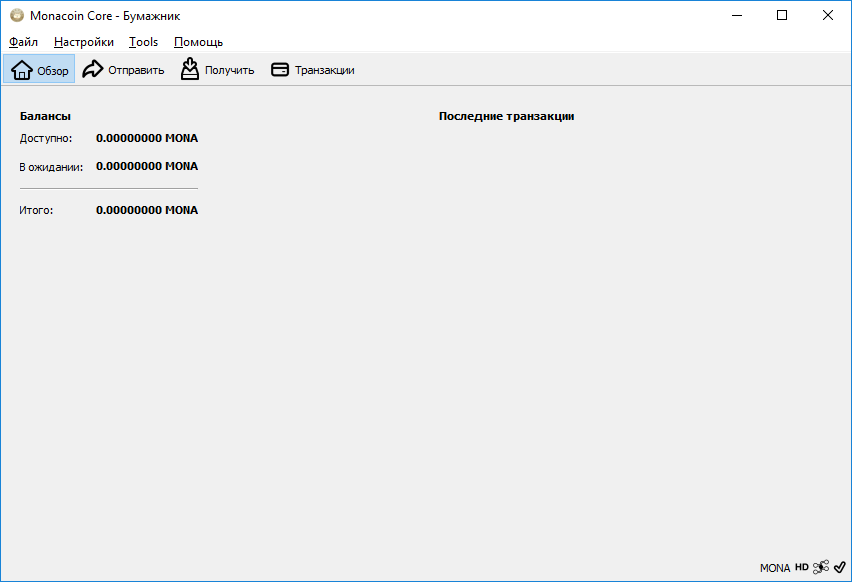This screenshot has width=852, height=582.
Task: Close the Monacoin Core window
Action: 828,15
